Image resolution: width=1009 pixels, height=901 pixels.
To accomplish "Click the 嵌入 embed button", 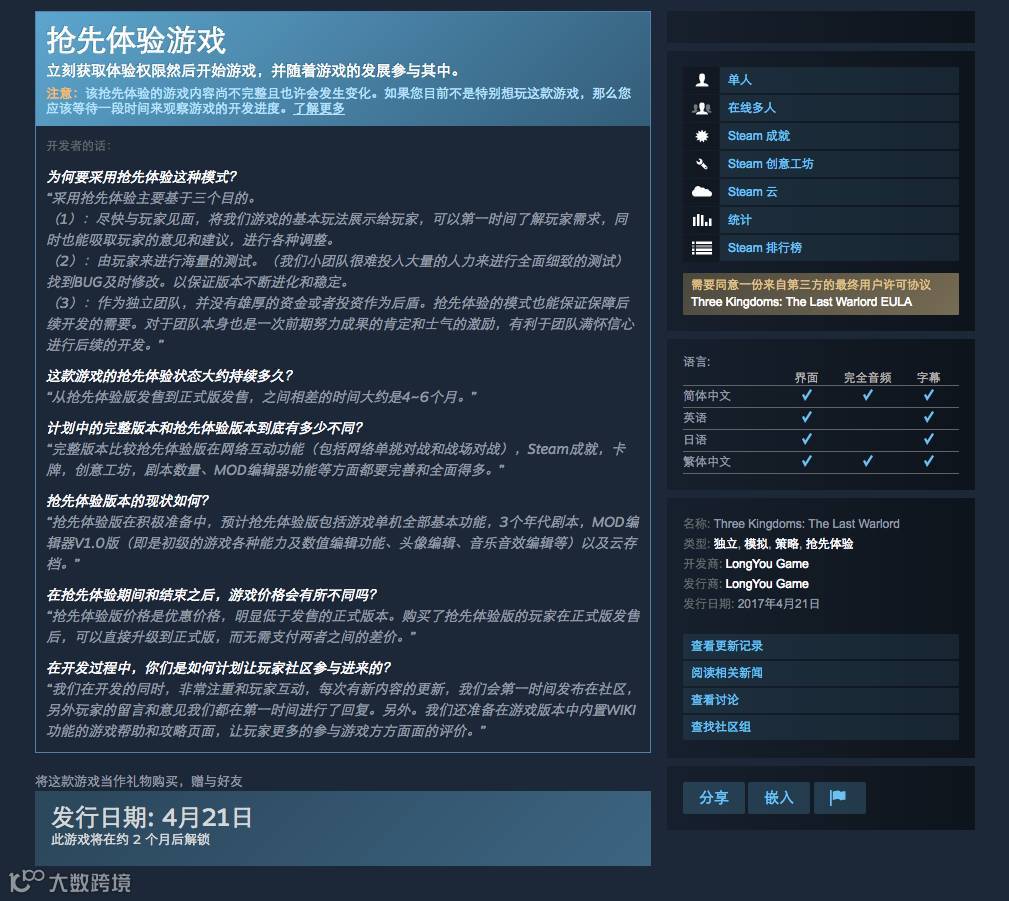I will [779, 798].
